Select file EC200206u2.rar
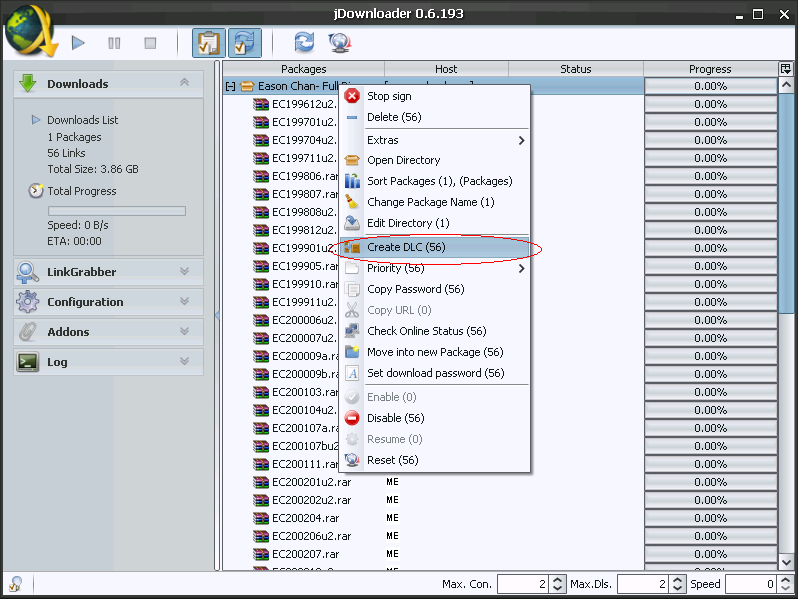Image resolution: width=798 pixels, height=599 pixels. click(x=311, y=536)
